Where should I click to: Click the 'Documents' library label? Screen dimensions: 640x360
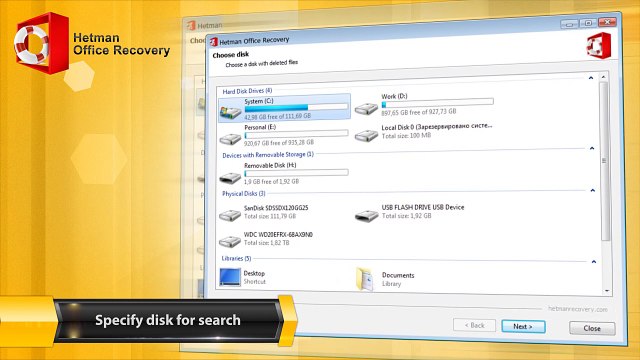398,275
